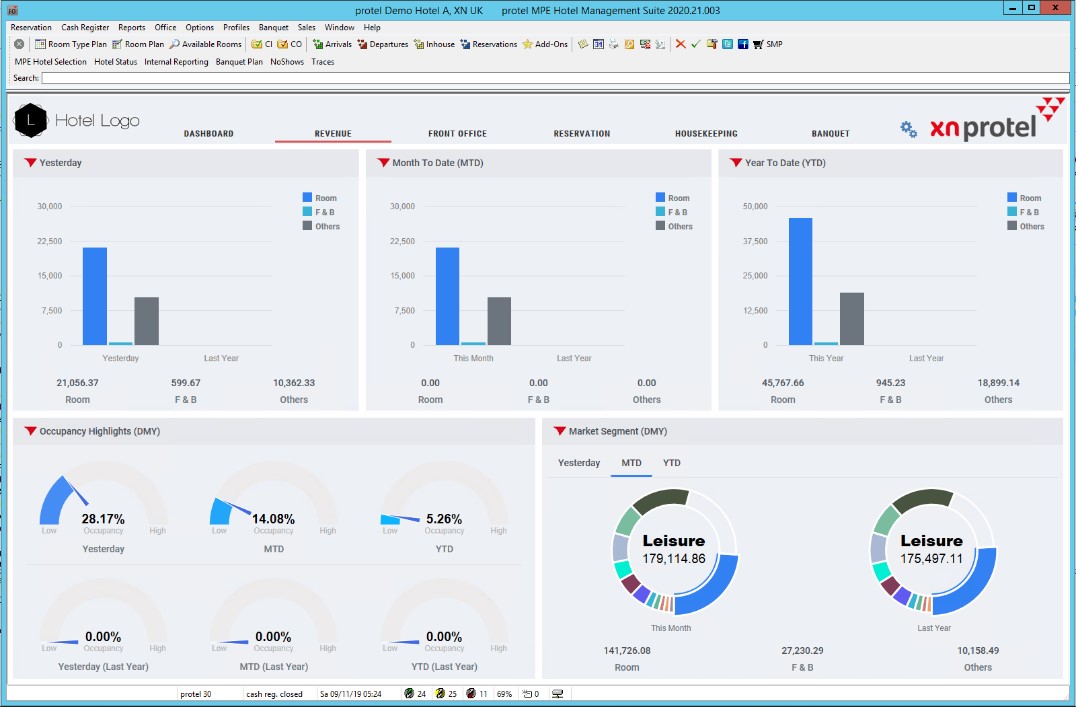Open the Inhouse guests icon
Image resolution: width=1076 pixels, height=707 pixels.
419,44
